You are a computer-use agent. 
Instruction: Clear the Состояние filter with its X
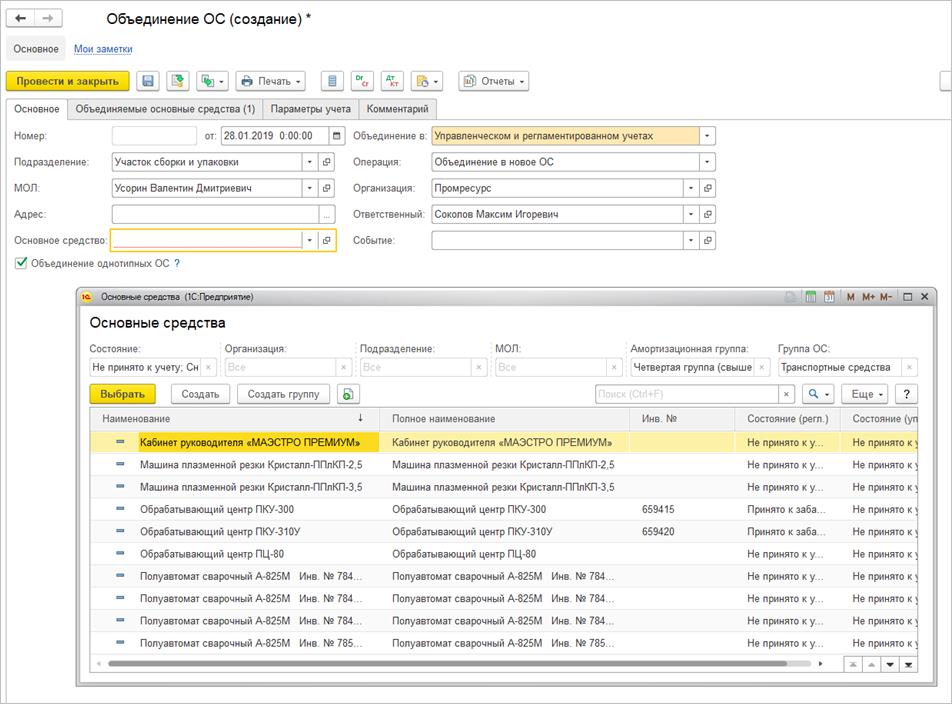pos(208,368)
